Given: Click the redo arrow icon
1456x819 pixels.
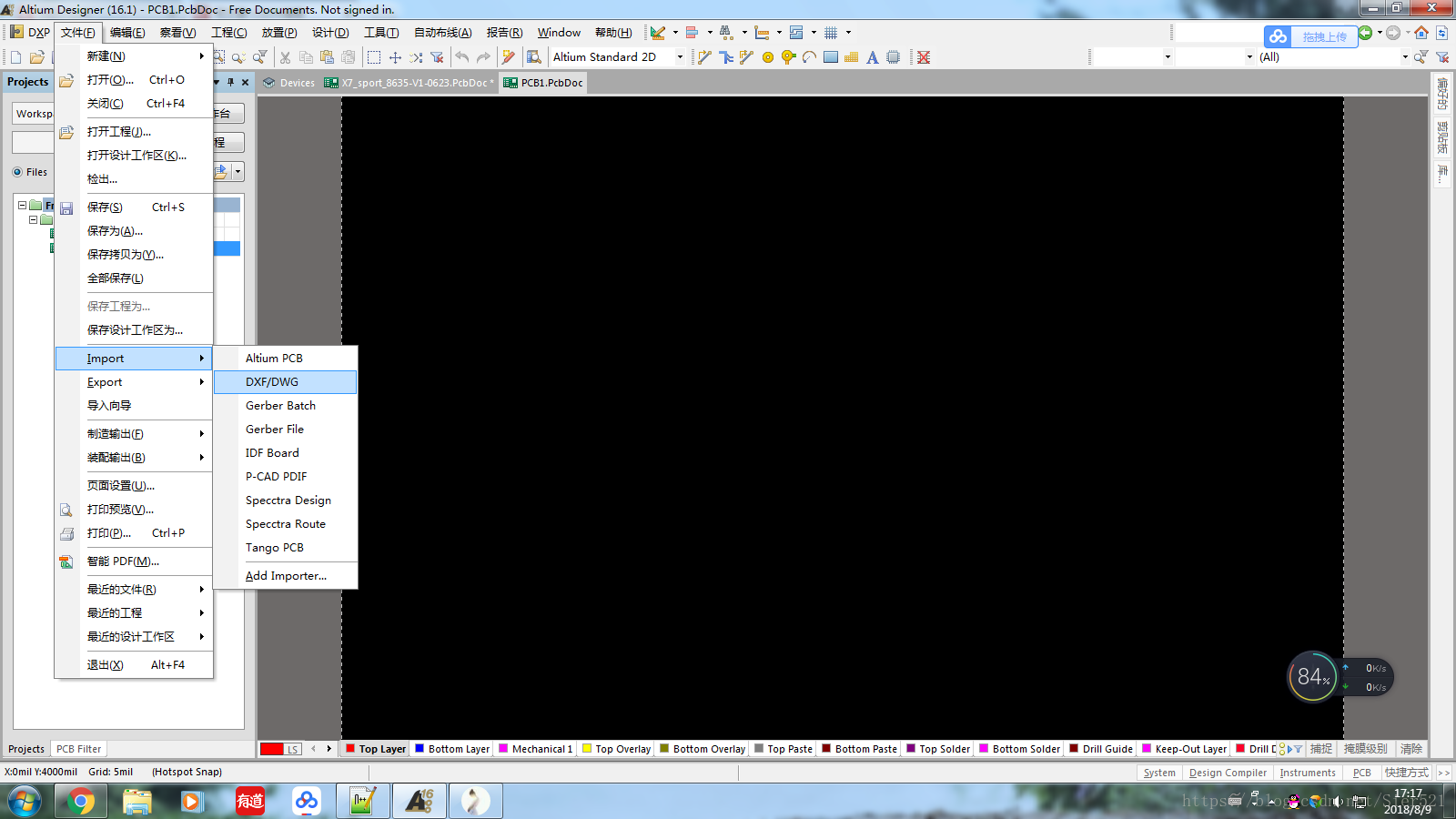Looking at the screenshot, I should click(483, 57).
